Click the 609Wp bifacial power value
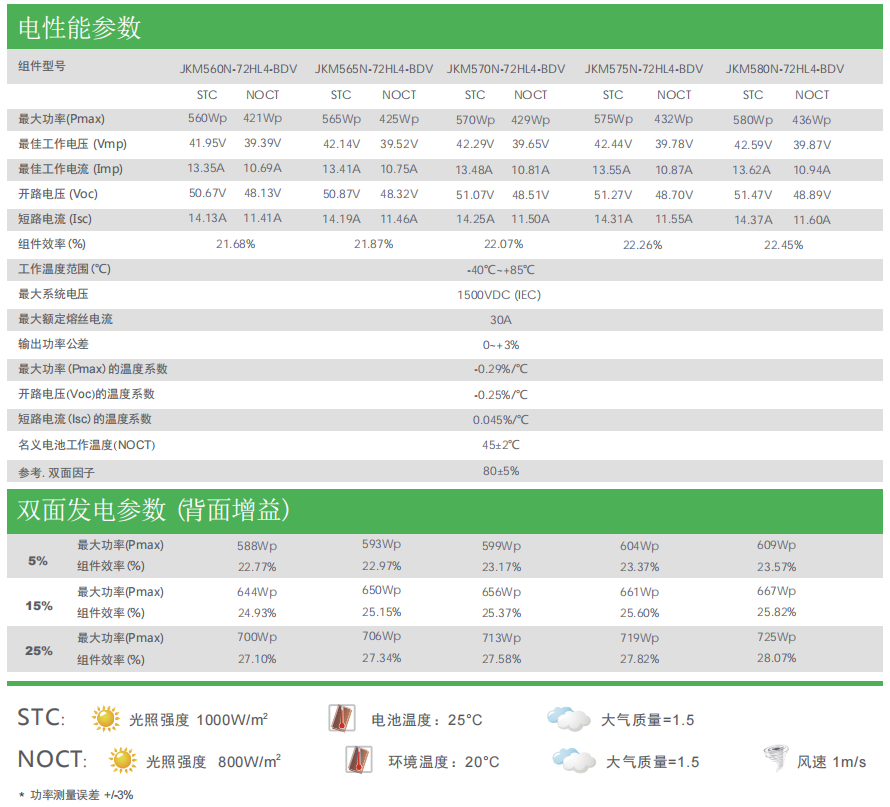 point(776,545)
